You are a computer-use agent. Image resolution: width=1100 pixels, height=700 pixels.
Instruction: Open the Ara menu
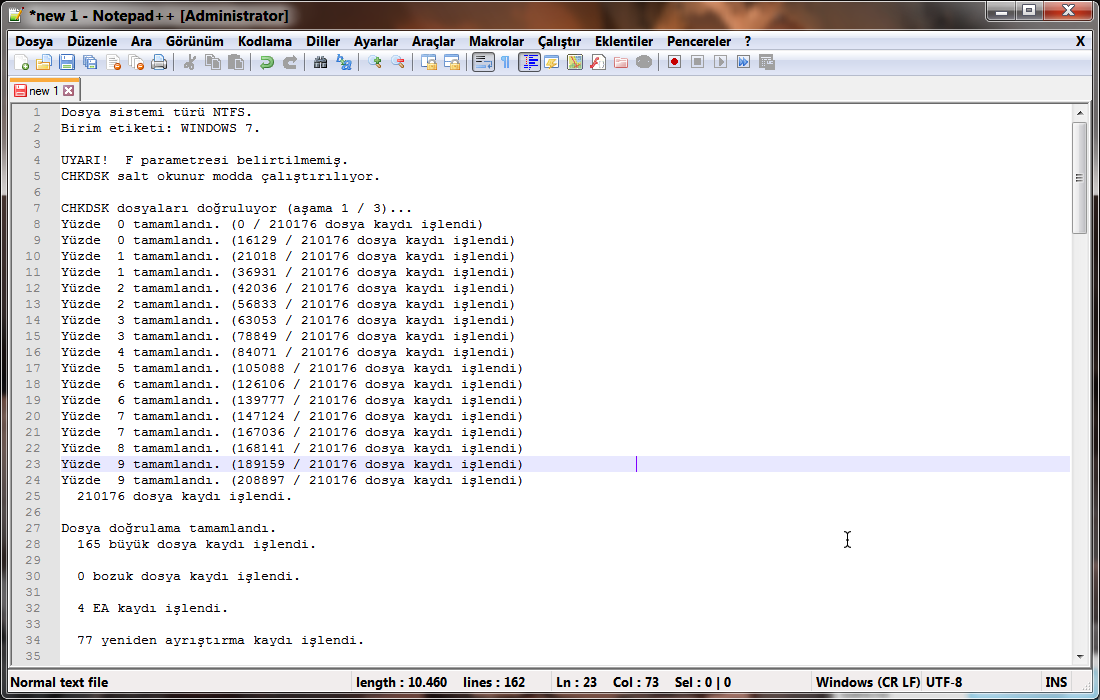[x=141, y=41]
